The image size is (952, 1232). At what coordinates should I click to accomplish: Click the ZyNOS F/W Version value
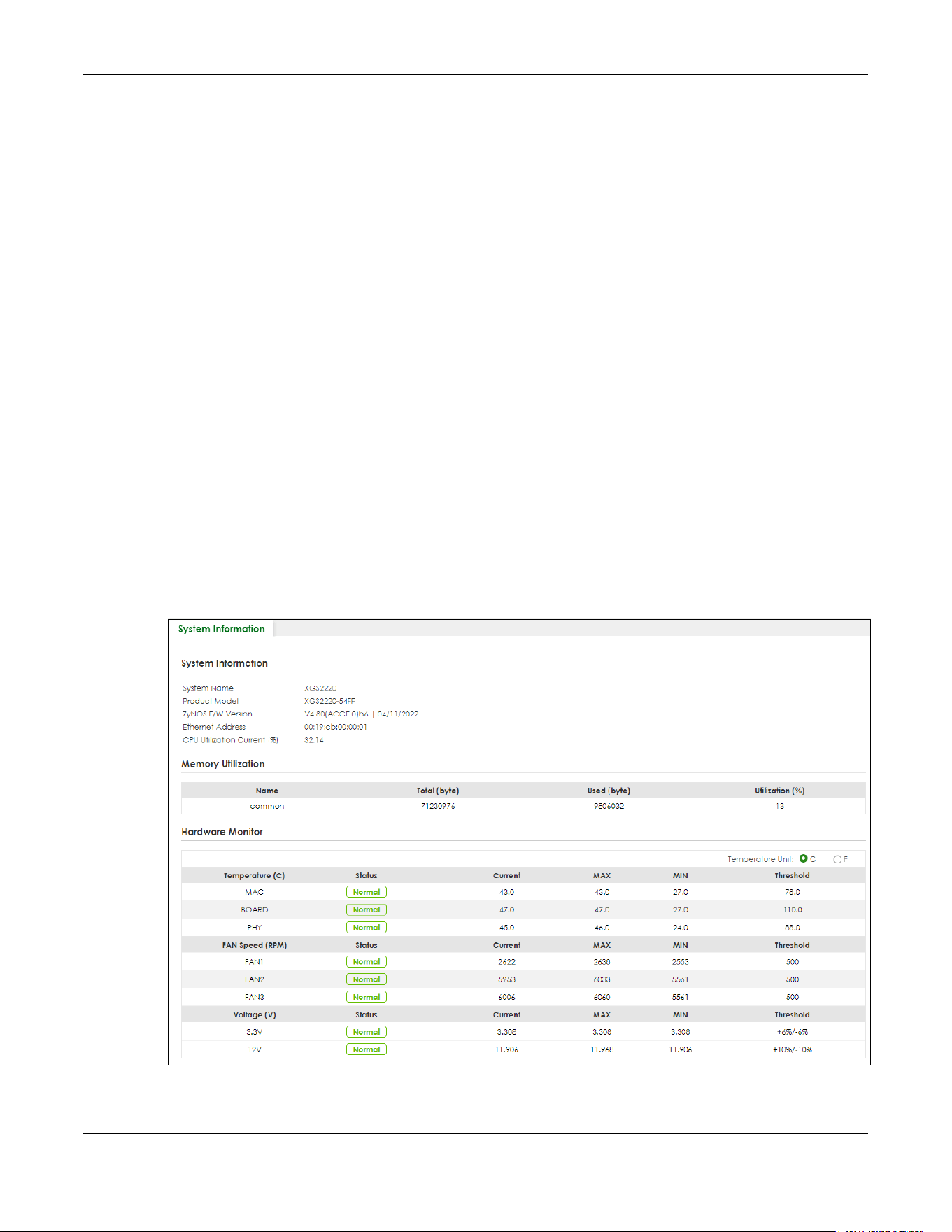tap(361, 714)
